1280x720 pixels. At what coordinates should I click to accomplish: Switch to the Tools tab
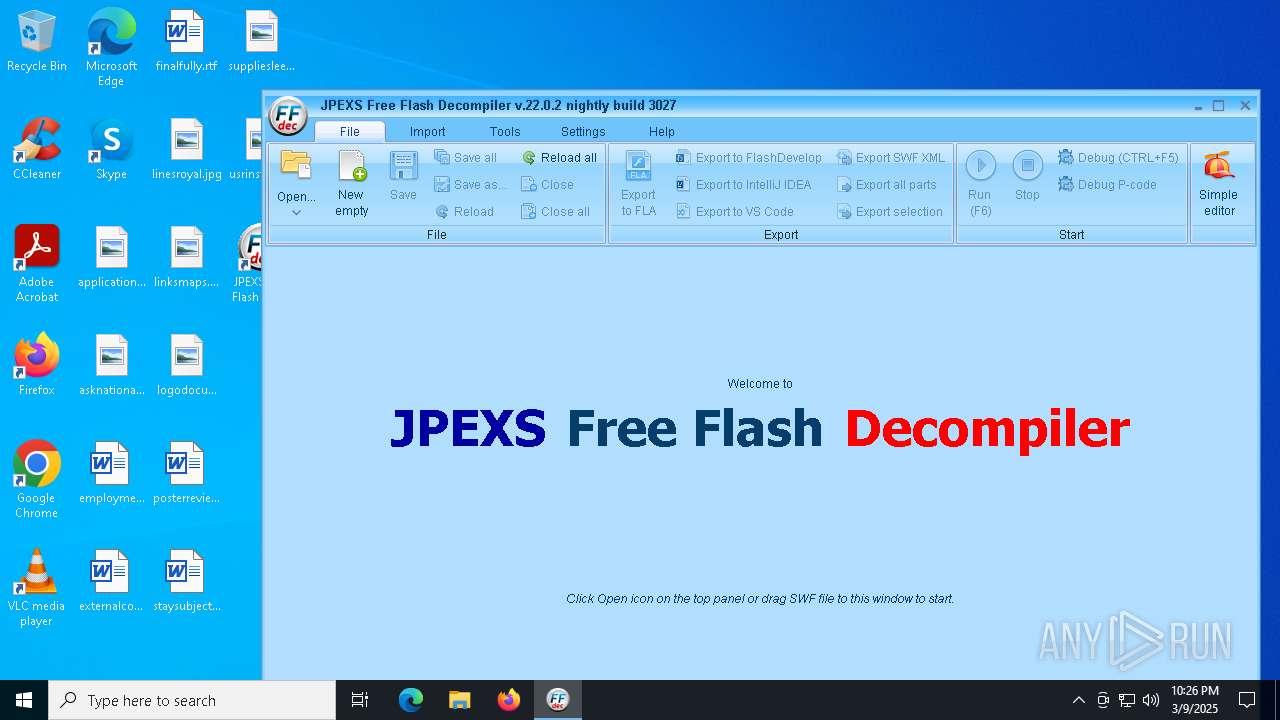pos(505,131)
